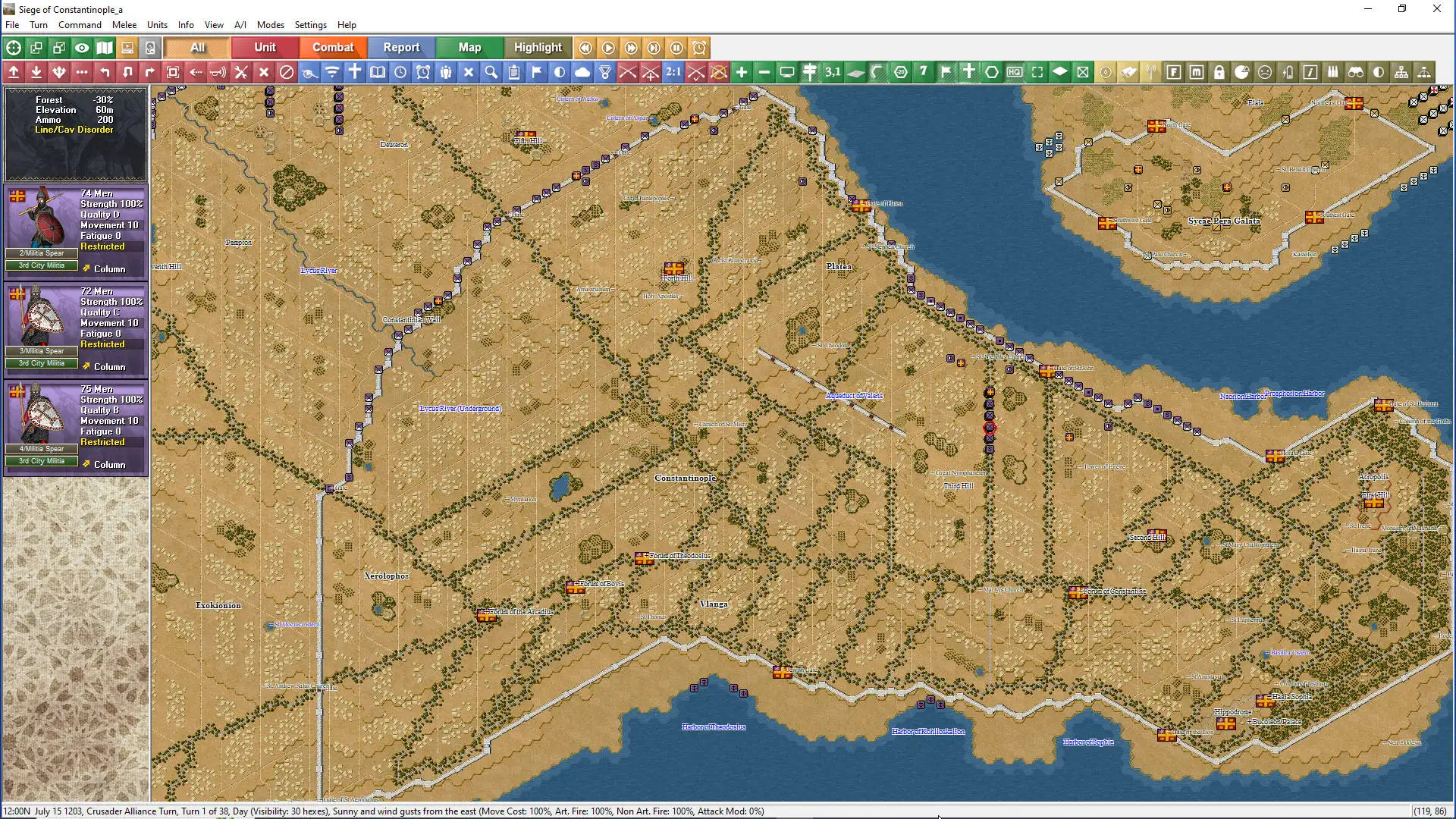
Task: Click the cannon artillery icon
Action: [309, 72]
